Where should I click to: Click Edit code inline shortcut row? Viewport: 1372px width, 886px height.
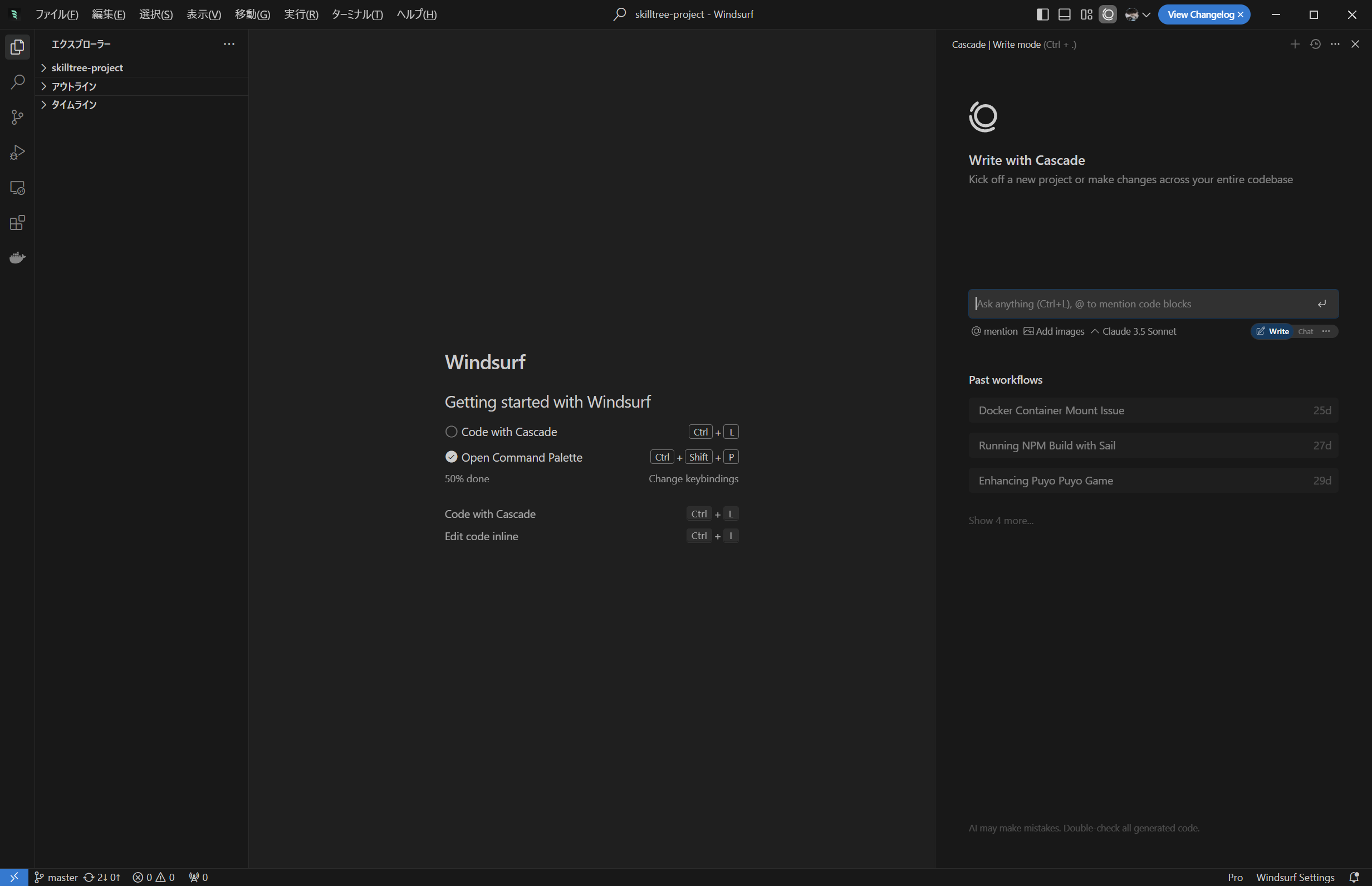pyautogui.click(x=591, y=536)
